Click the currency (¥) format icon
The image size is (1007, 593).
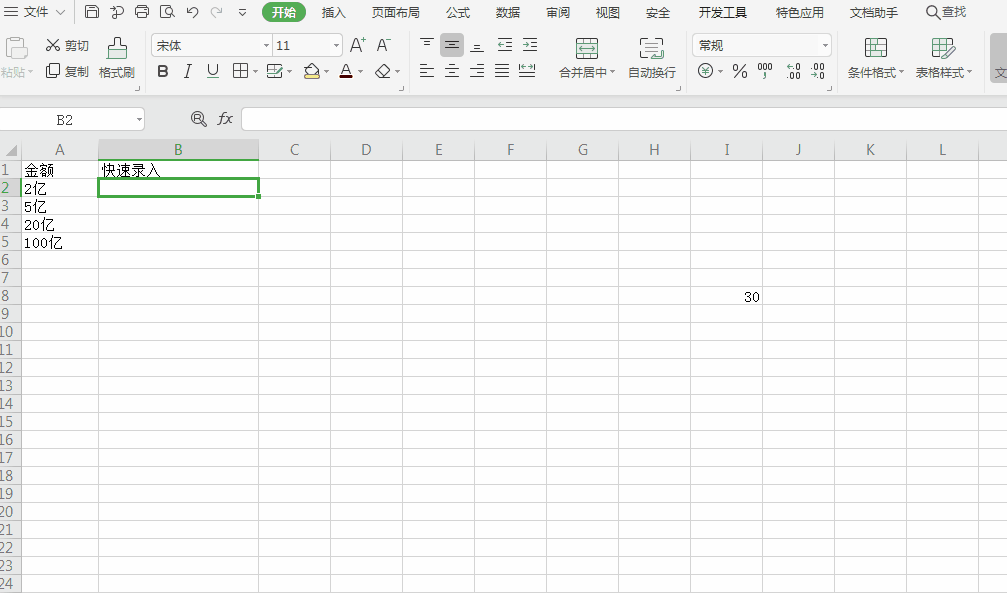coord(705,71)
